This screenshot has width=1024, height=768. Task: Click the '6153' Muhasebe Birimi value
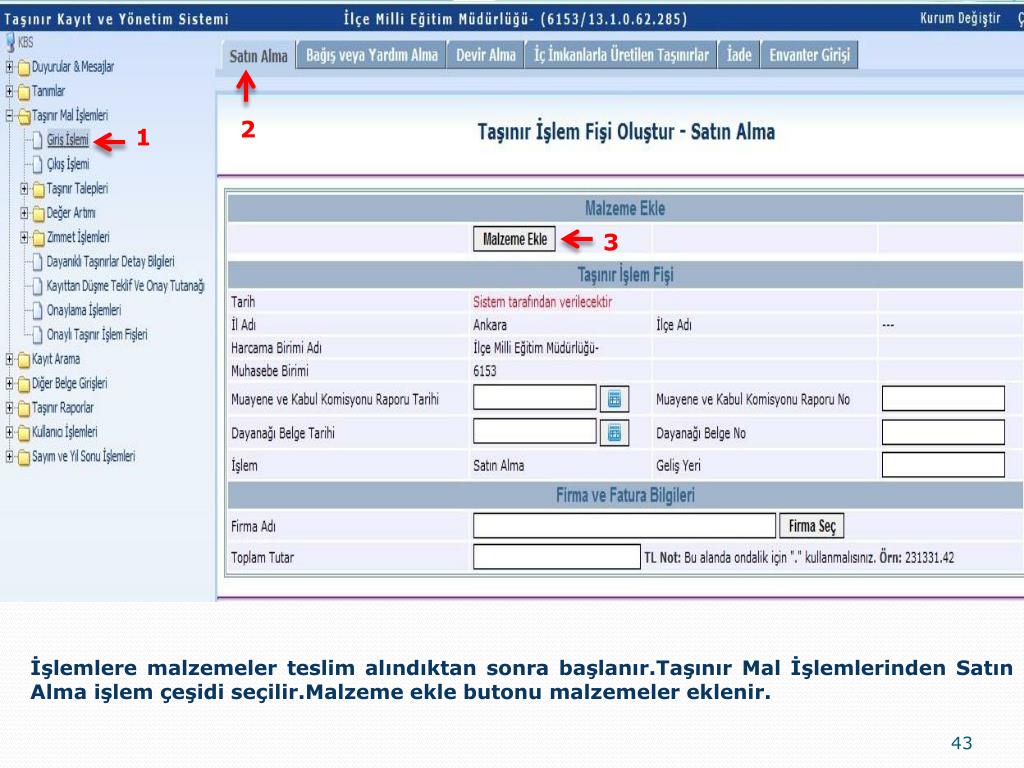pos(485,371)
